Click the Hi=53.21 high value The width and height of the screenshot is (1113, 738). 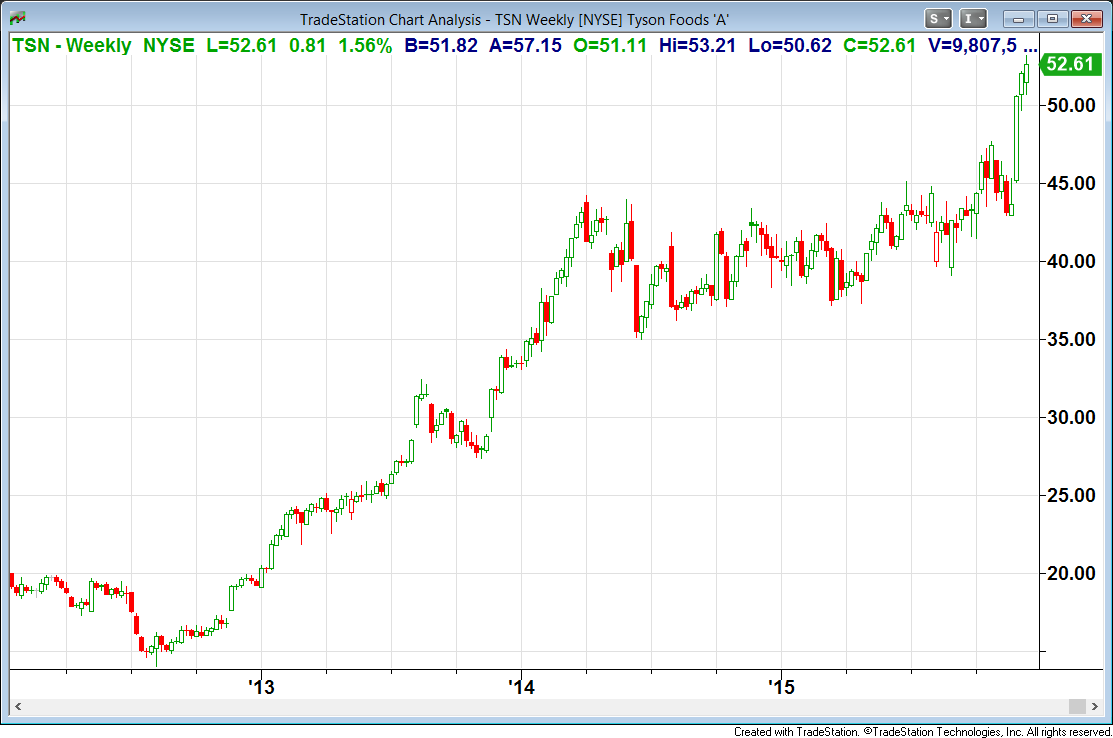(697, 45)
